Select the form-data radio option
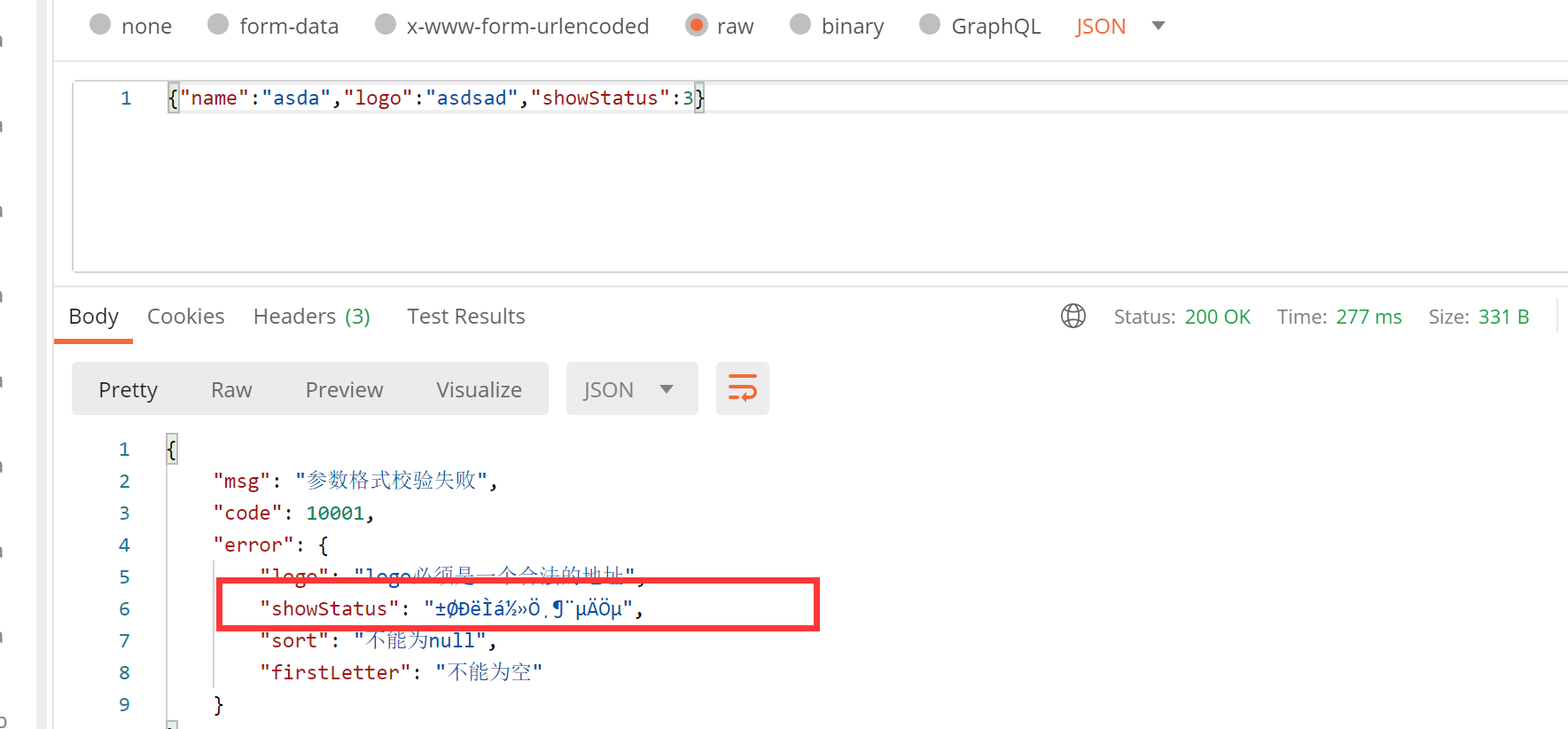This screenshot has width=1568, height=729. coord(218,25)
